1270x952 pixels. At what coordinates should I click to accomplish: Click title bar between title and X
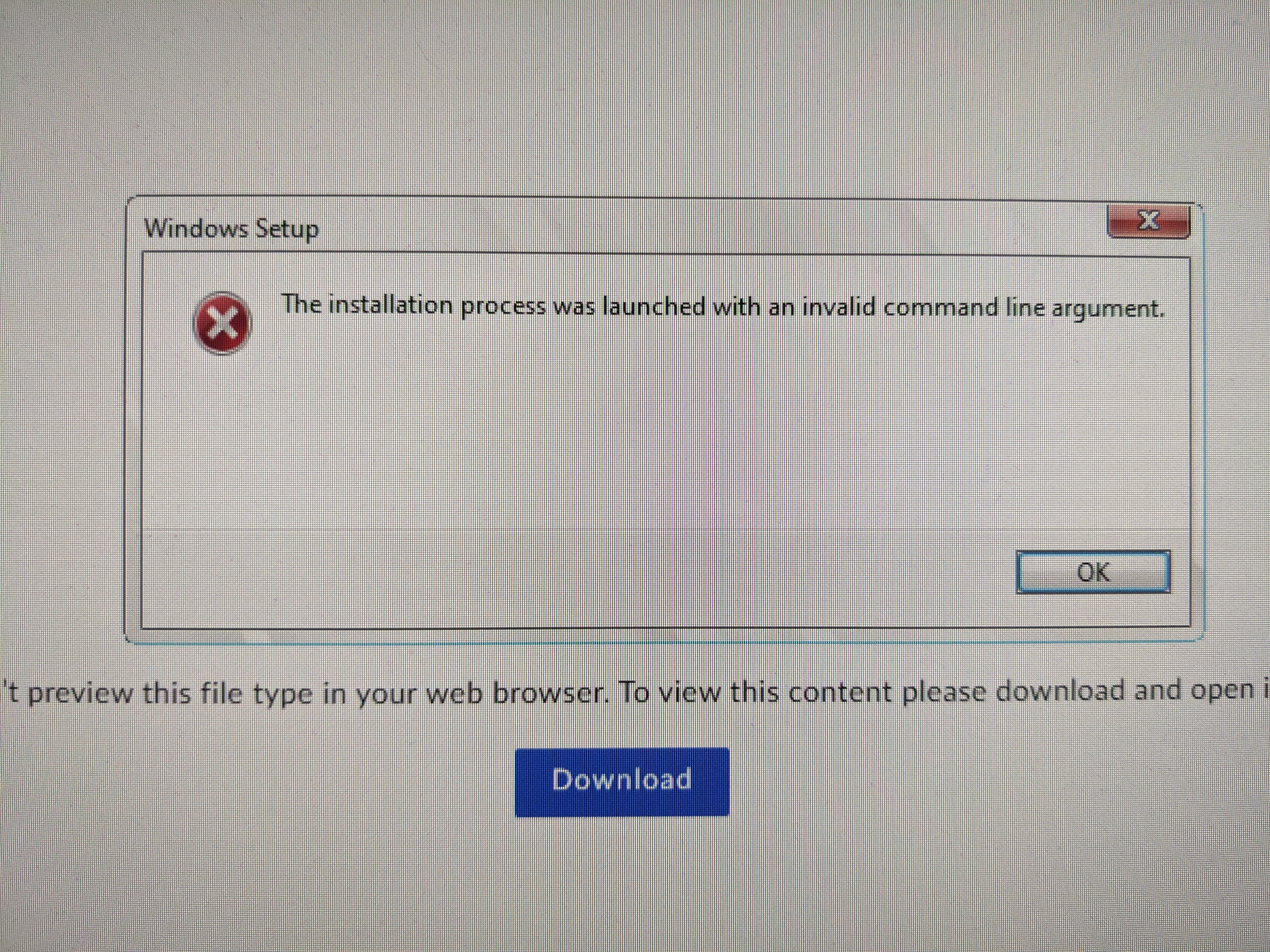point(712,228)
